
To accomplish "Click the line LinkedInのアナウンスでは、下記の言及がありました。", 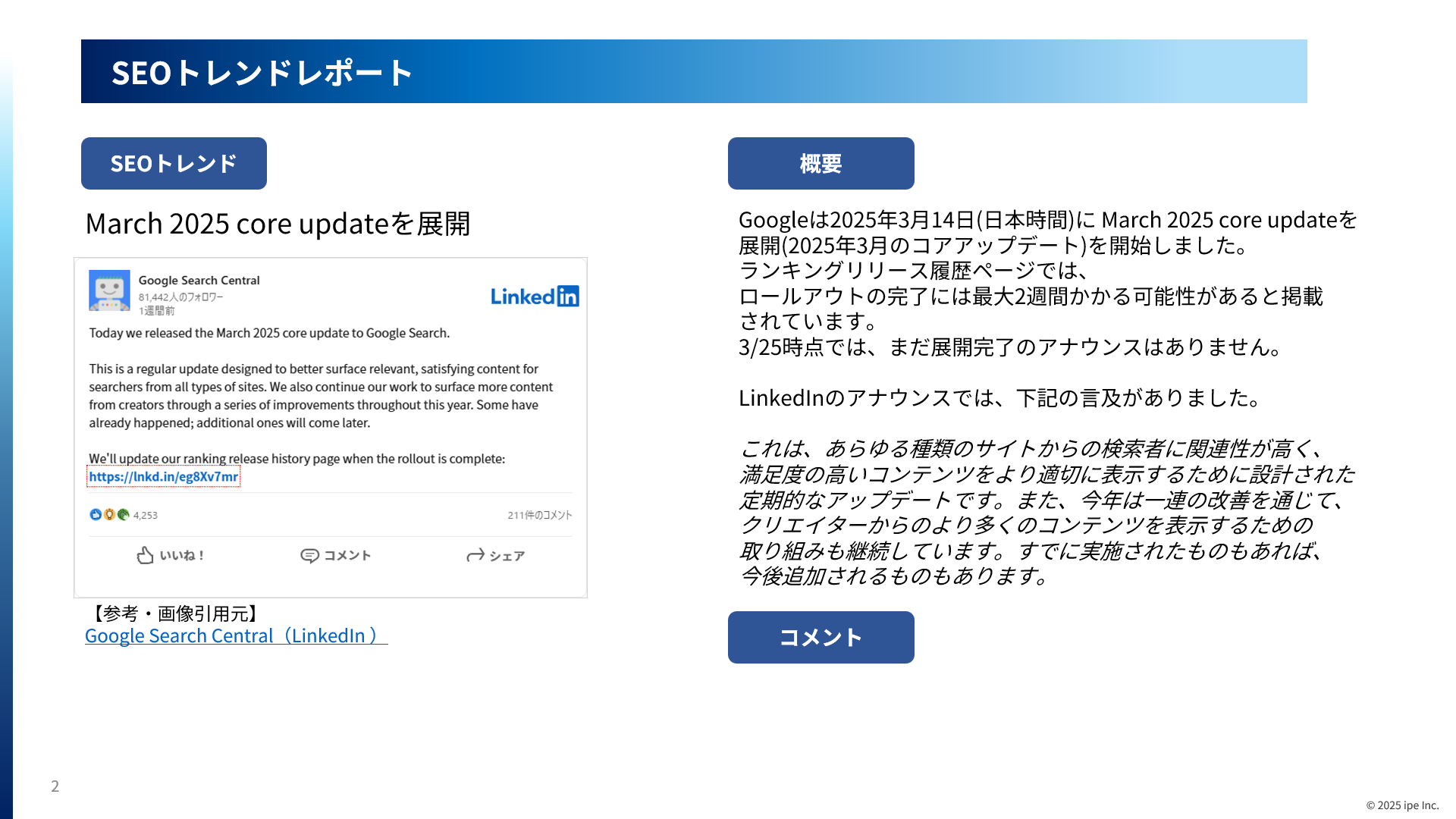I will [x=1000, y=398].
